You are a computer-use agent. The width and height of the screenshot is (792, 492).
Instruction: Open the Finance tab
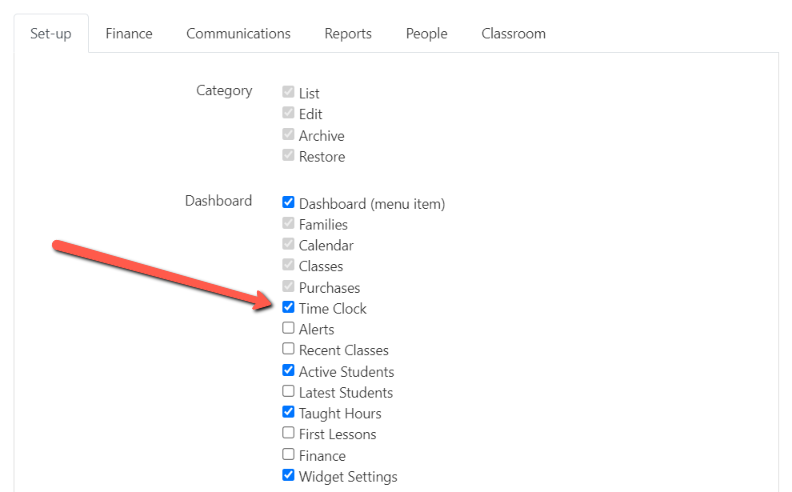click(x=129, y=34)
